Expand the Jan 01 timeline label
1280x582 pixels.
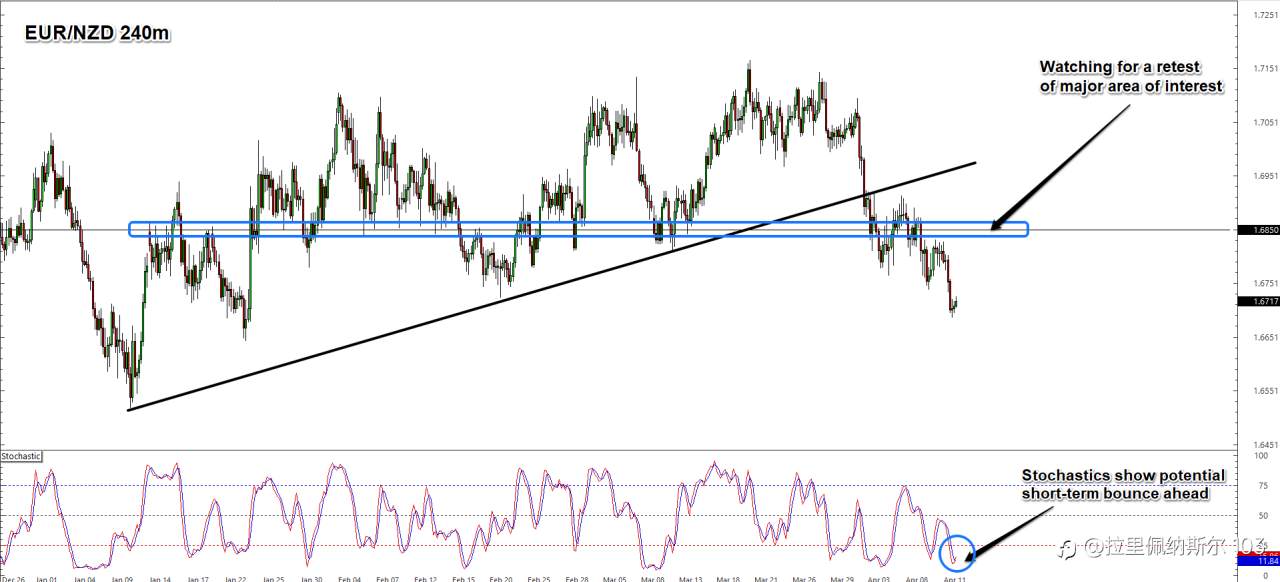coord(47,578)
